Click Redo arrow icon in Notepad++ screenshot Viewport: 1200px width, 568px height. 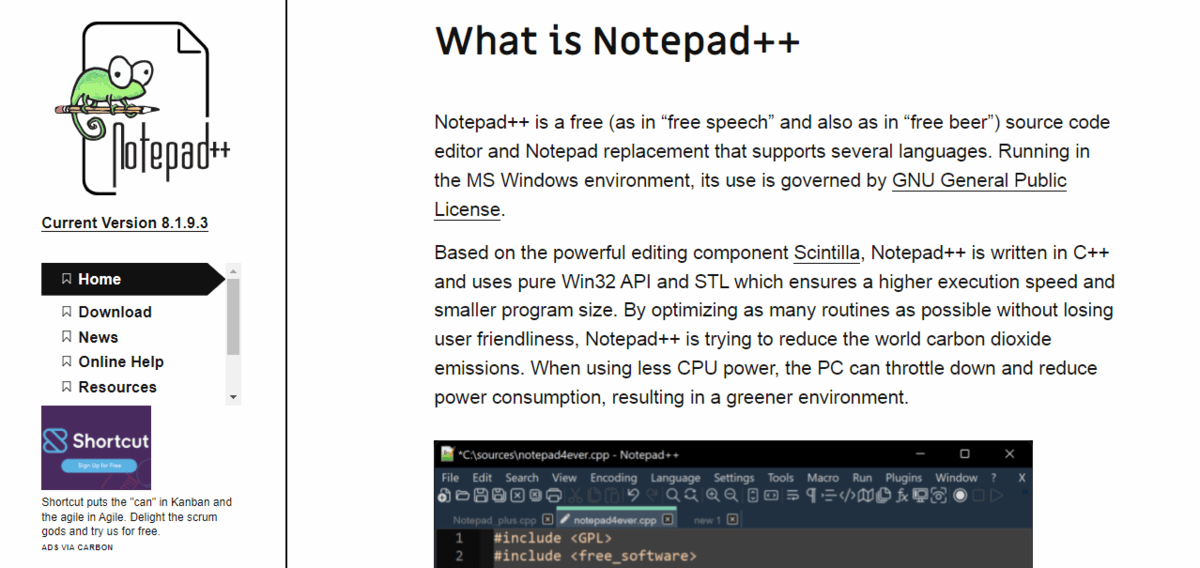pyautogui.click(x=651, y=495)
